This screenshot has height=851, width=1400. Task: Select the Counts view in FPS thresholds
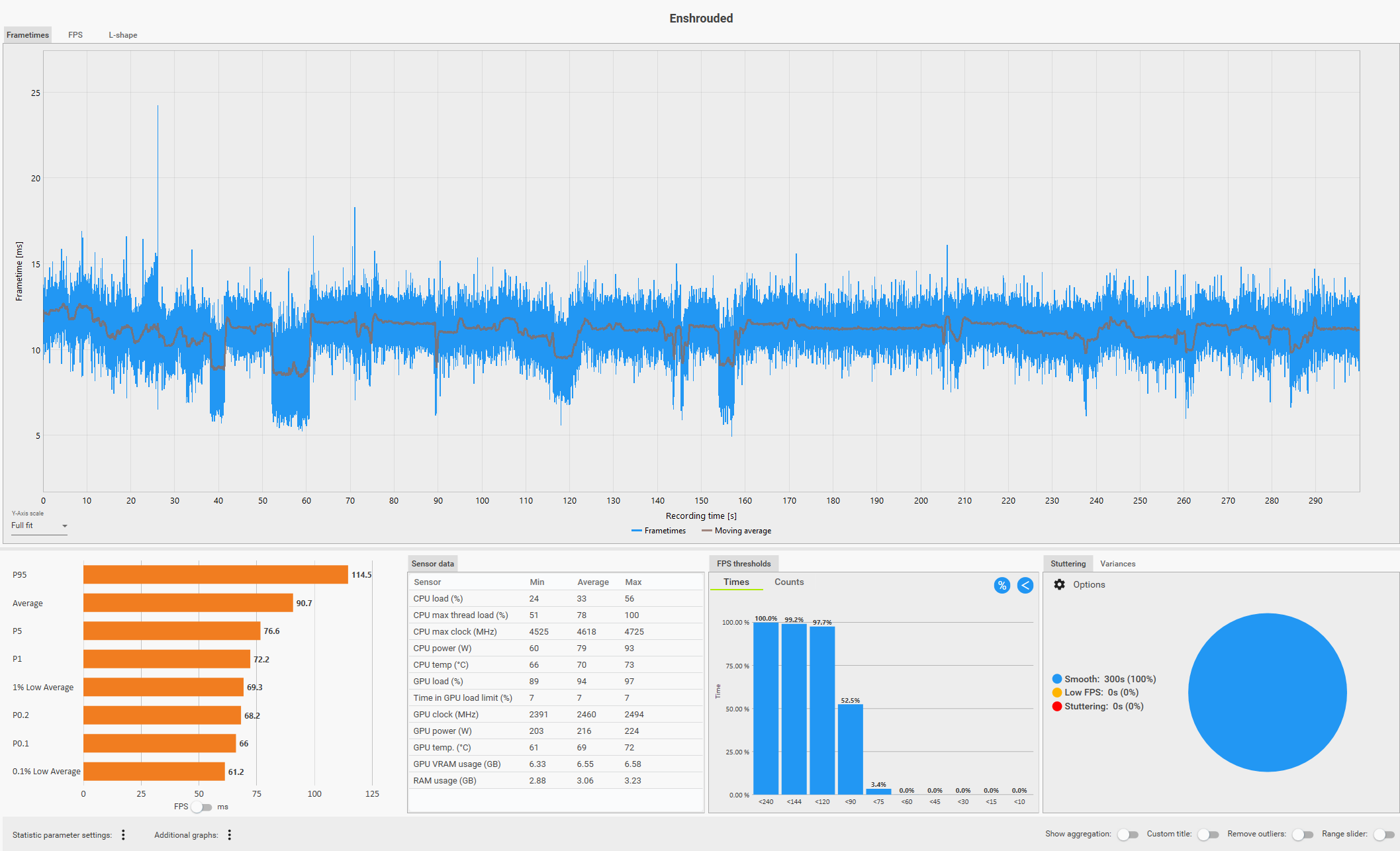pyautogui.click(x=789, y=582)
